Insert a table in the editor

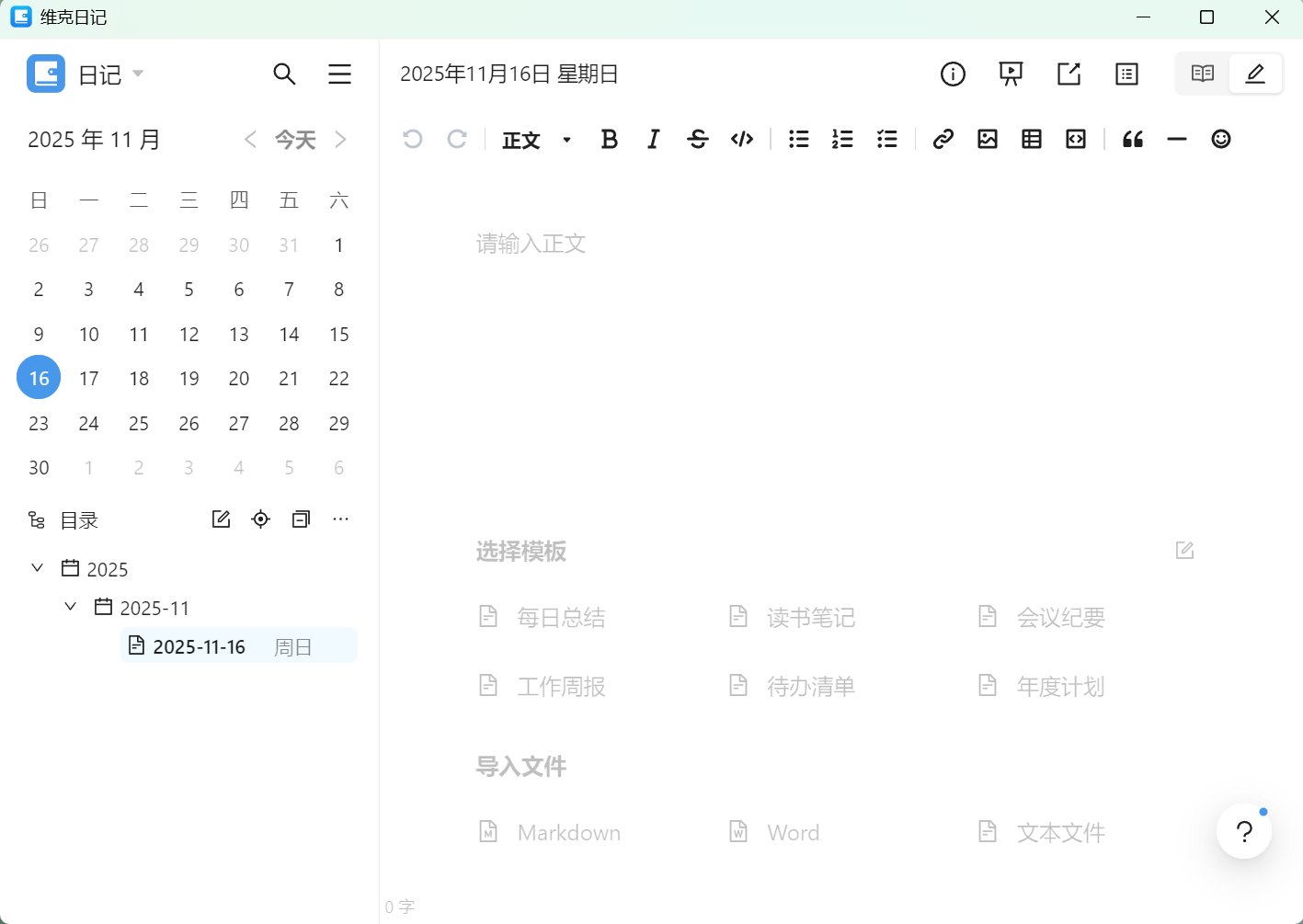point(1031,139)
